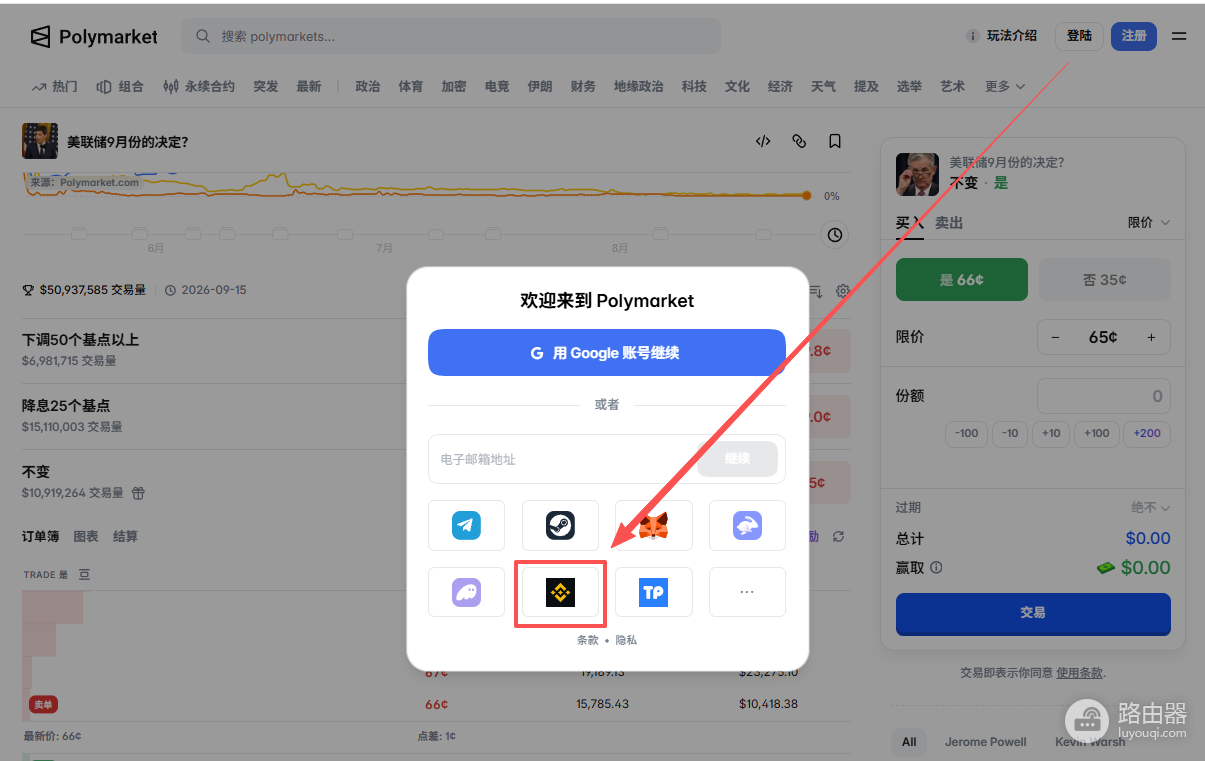Viewport: 1205px width, 761px height.
Task: Open the 限价 order type dropdown
Action: coord(1149,222)
